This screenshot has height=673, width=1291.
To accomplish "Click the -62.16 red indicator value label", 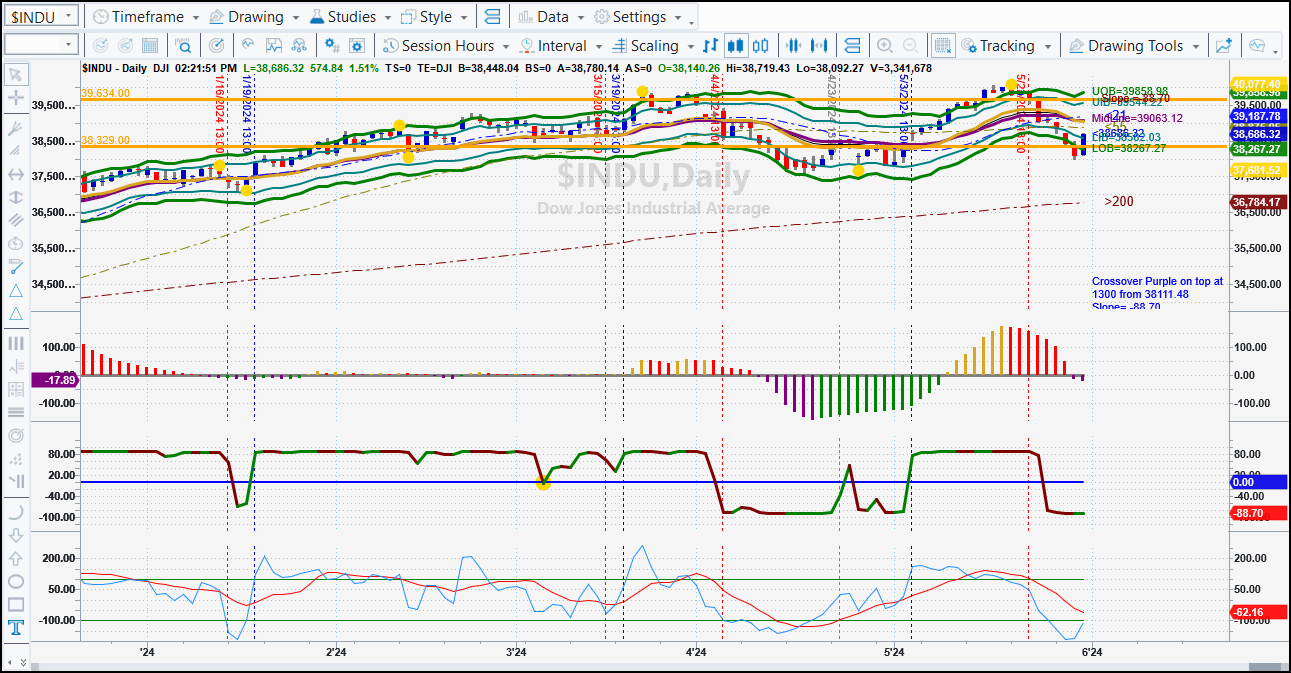I will tap(1257, 612).
